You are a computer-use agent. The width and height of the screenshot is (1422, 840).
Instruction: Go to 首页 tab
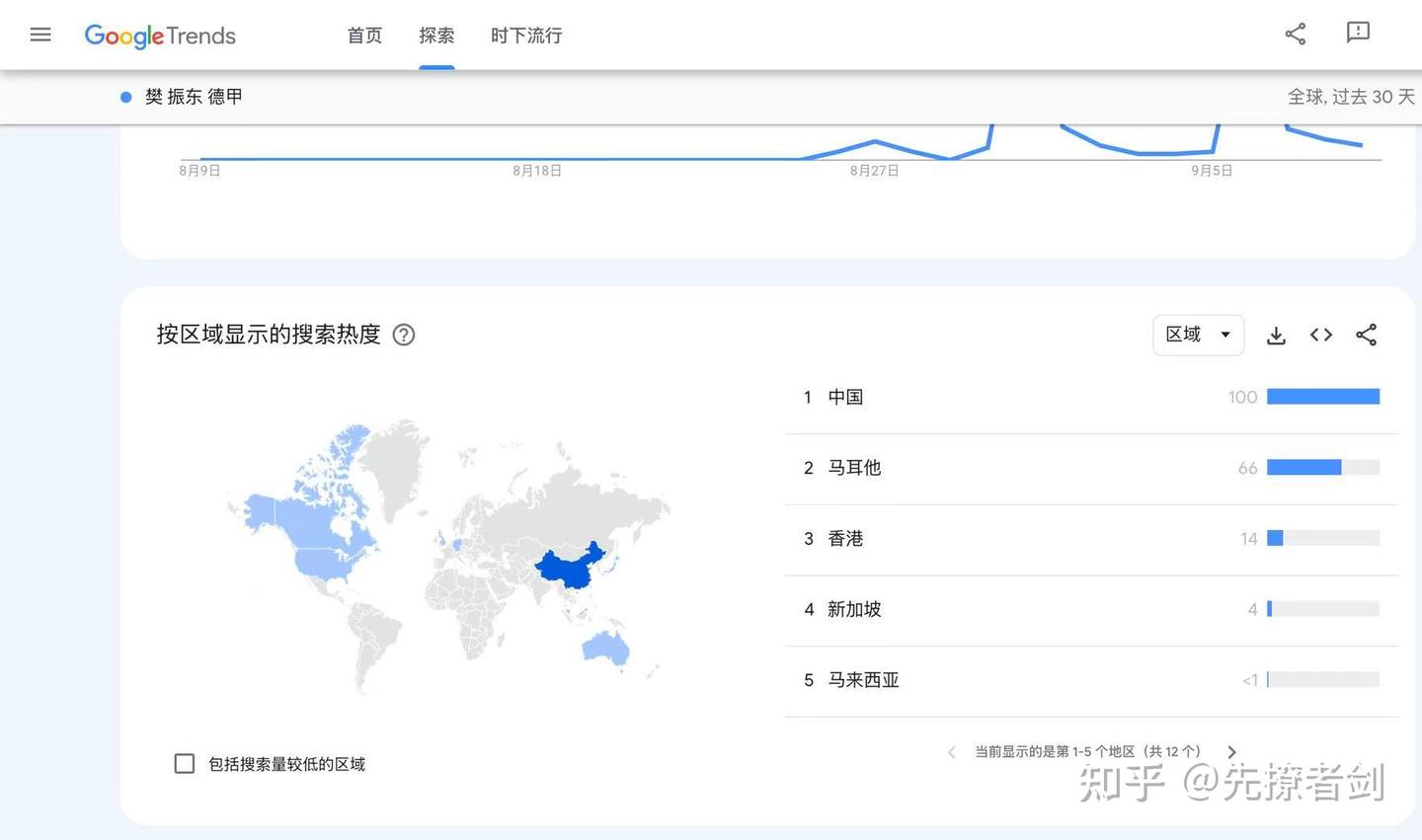click(364, 36)
